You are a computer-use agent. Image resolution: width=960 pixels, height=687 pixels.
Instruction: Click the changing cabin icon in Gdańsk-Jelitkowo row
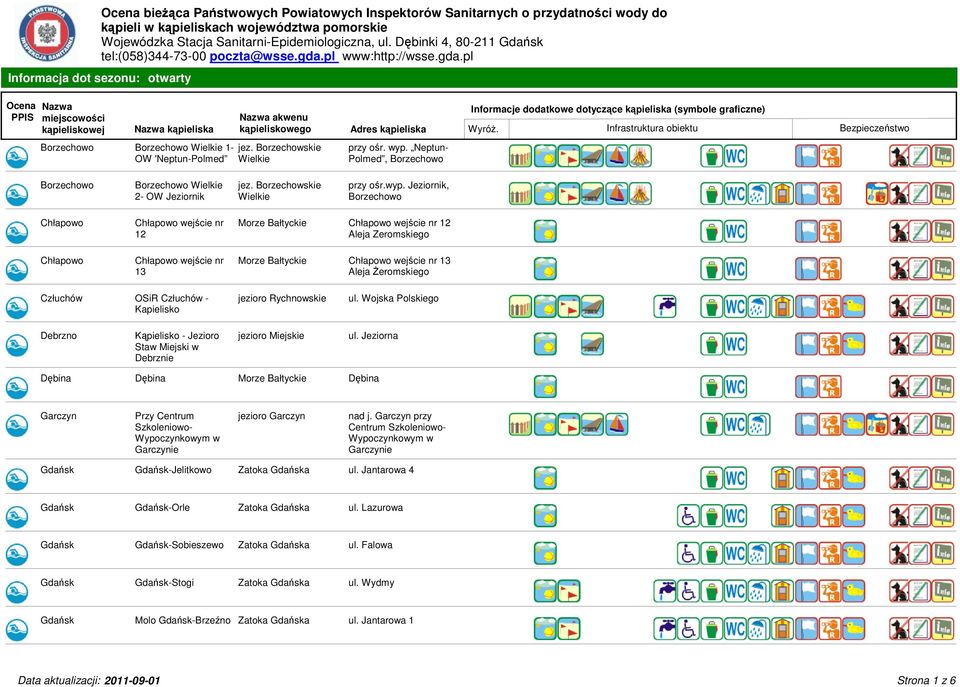pyautogui.click(x=782, y=478)
